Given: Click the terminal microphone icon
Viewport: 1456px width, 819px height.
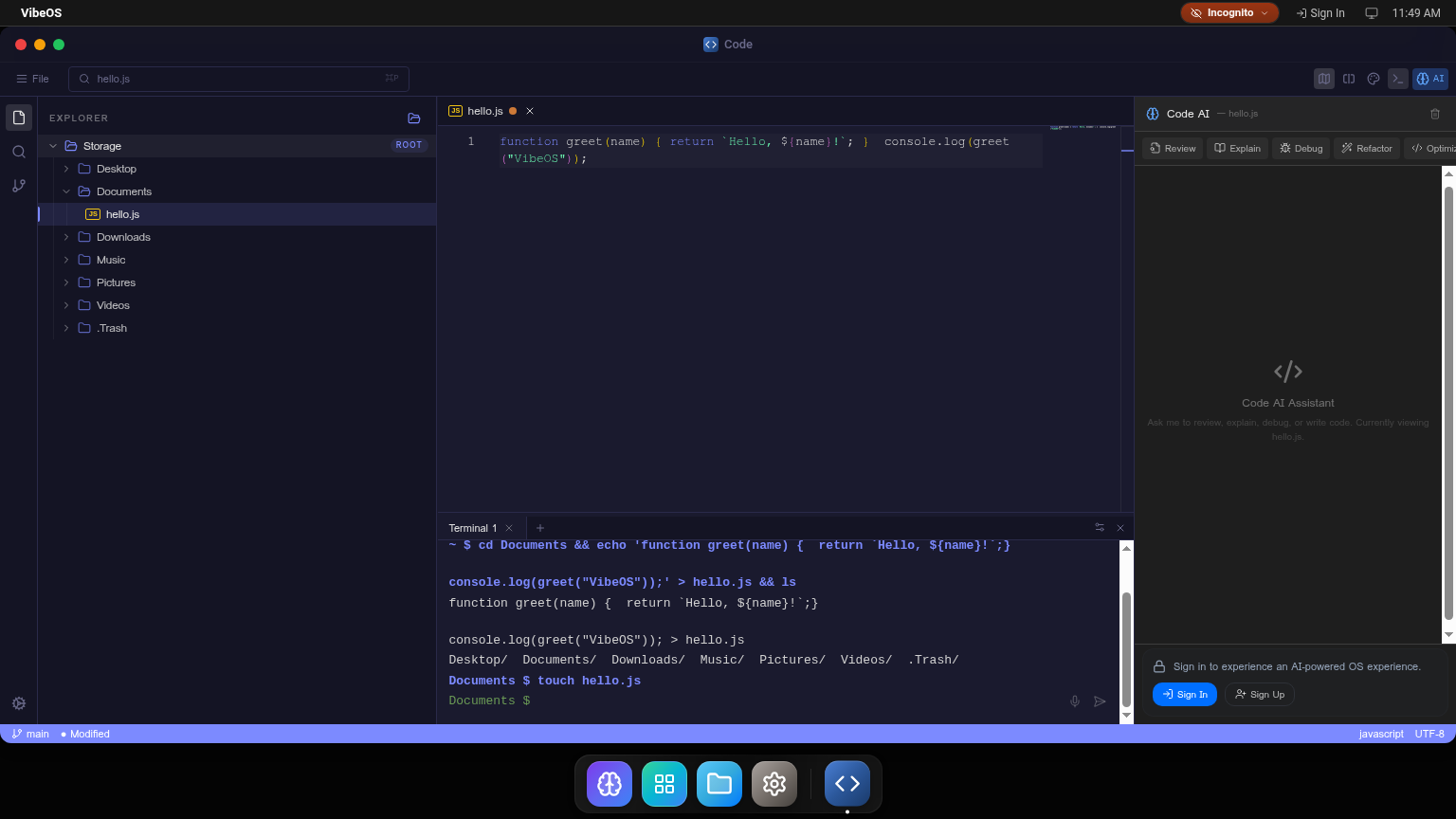Looking at the screenshot, I should (1075, 701).
